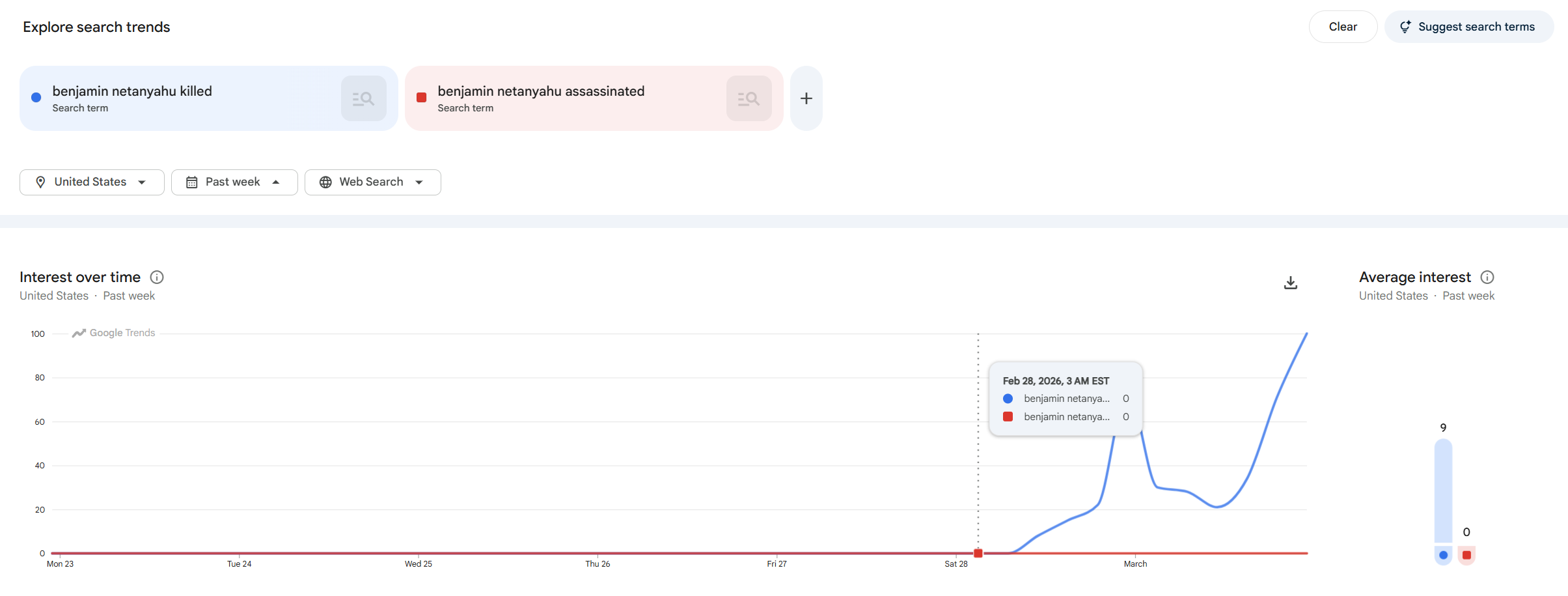1568x596 pixels.
Task: Click the 'Explore search trends' heading
Action: coord(96,27)
